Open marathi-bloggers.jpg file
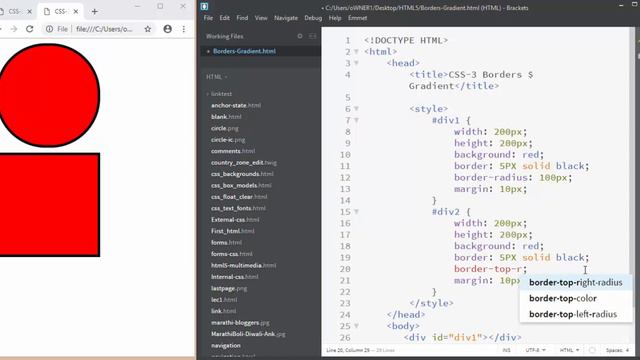640x360 pixels. pos(240,322)
